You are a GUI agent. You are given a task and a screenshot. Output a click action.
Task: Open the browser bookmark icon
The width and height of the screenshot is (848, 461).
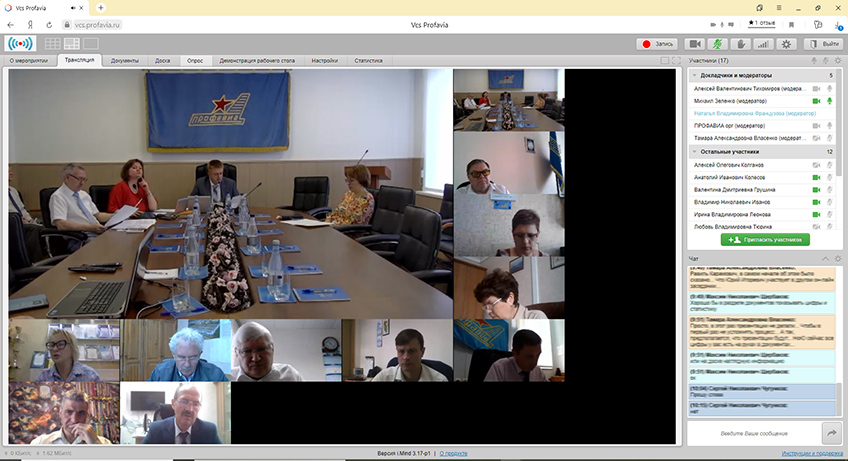pos(791,24)
